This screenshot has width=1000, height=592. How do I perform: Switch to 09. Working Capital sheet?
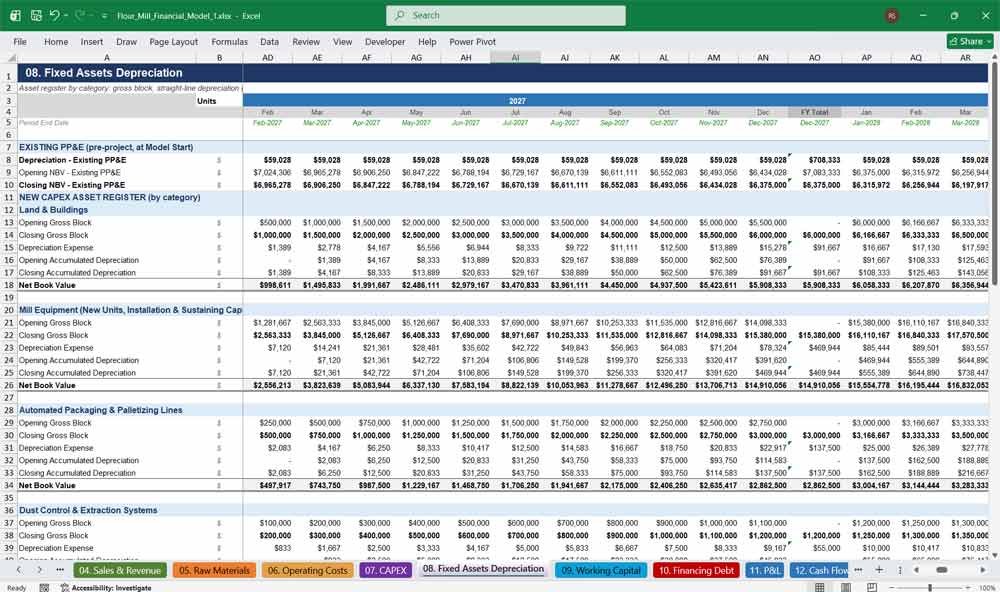[601, 570]
